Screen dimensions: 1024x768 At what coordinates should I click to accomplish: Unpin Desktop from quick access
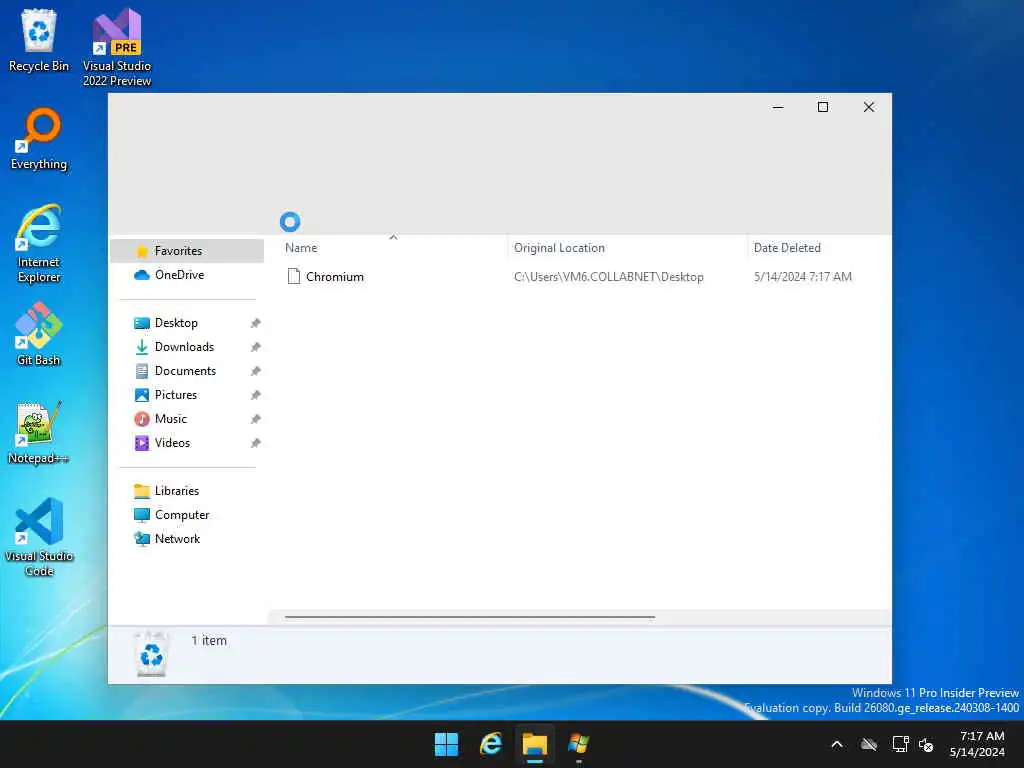(256, 323)
